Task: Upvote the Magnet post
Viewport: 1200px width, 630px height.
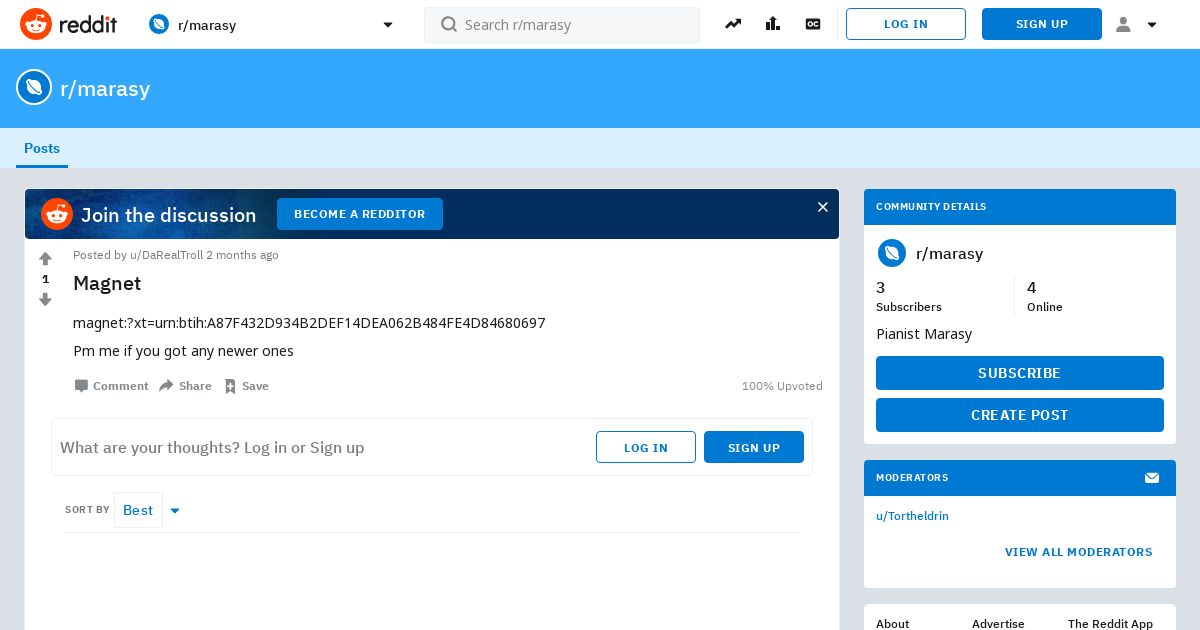Action: click(x=45, y=258)
